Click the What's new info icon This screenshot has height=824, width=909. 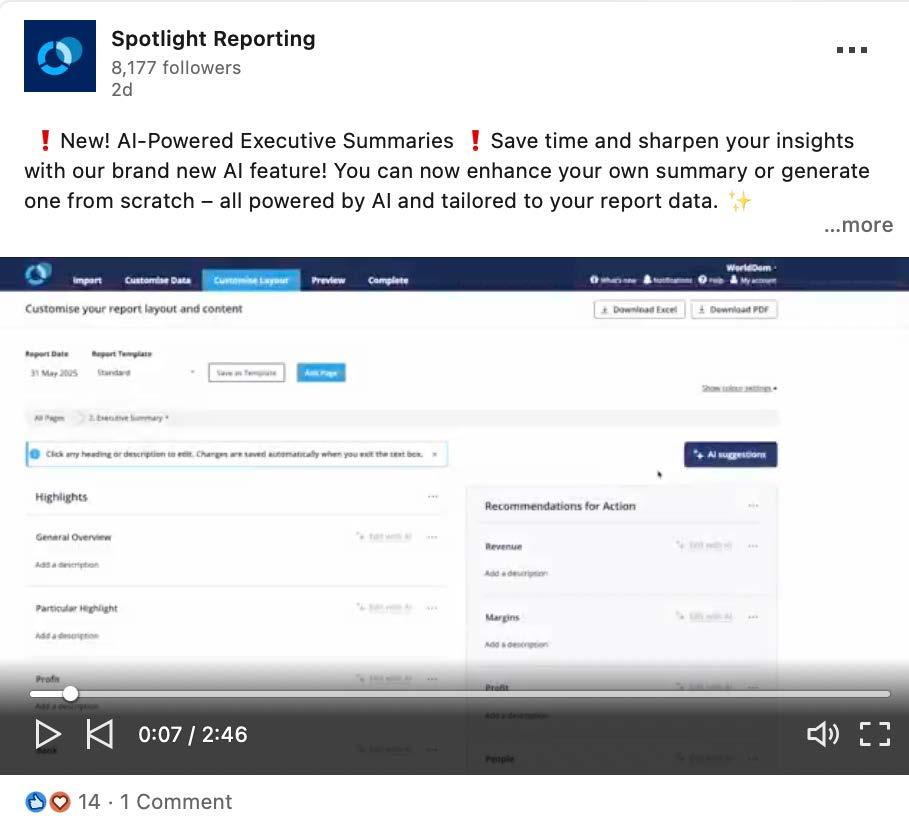[594, 279]
